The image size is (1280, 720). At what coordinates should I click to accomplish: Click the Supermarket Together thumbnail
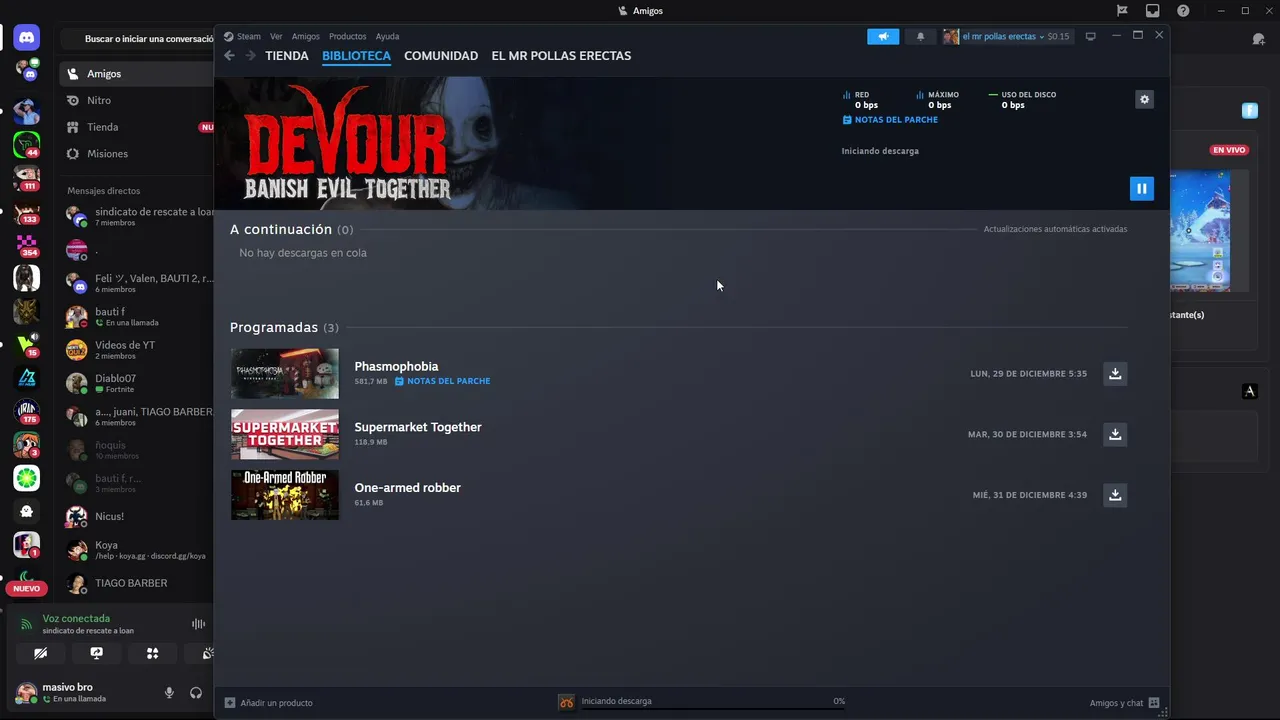pos(285,434)
